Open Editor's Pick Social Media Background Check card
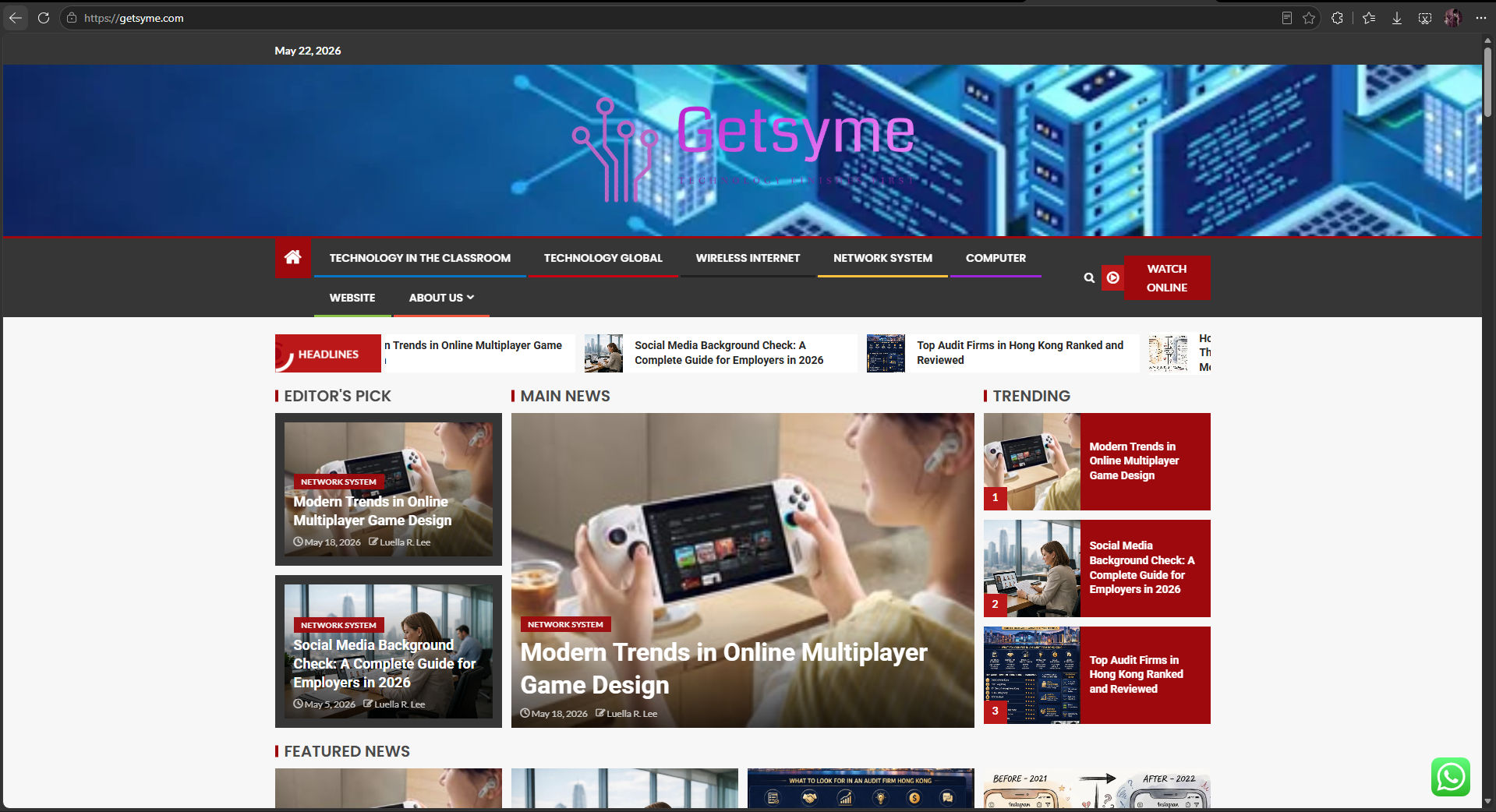Image resolution: width=1496 pixels, height=812 pixels. click(388, 651)
